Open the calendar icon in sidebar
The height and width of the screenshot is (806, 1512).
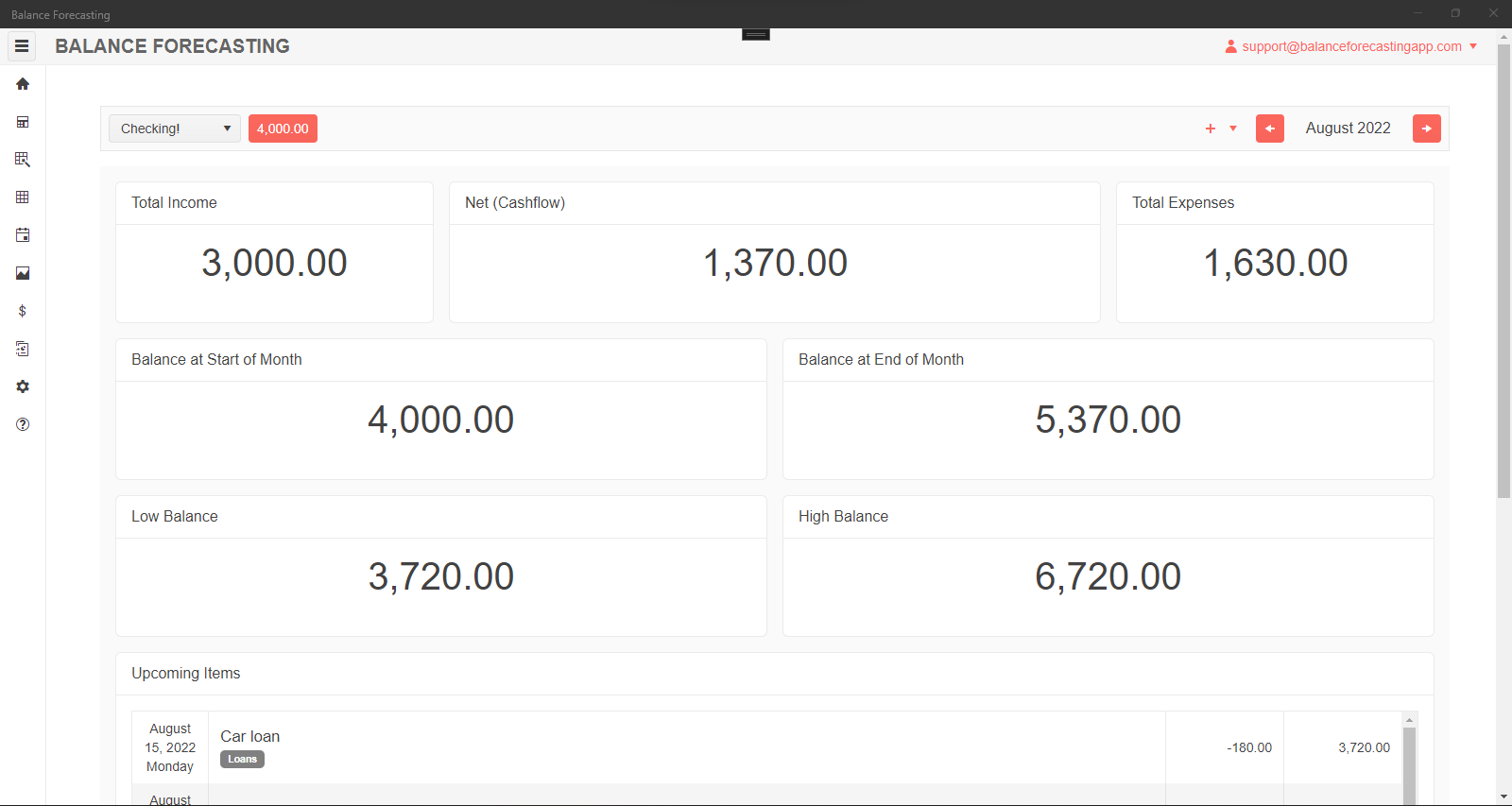23,235
